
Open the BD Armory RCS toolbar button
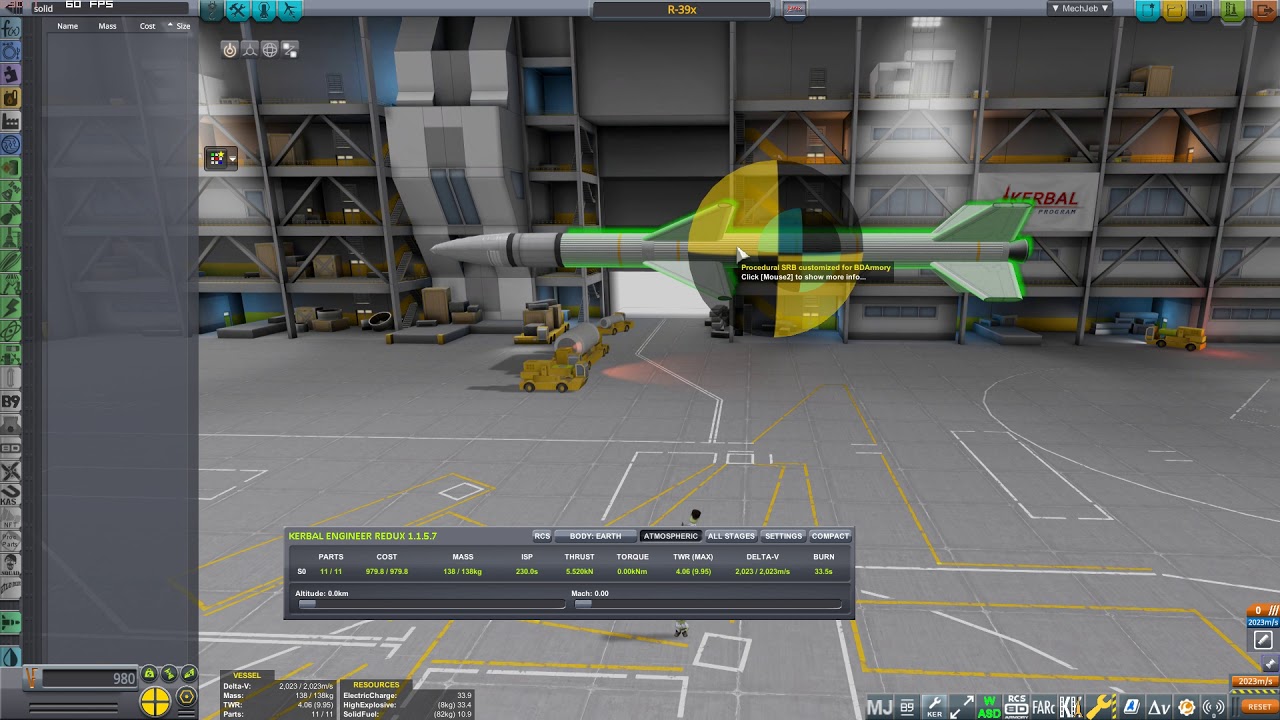point(1016,707)
